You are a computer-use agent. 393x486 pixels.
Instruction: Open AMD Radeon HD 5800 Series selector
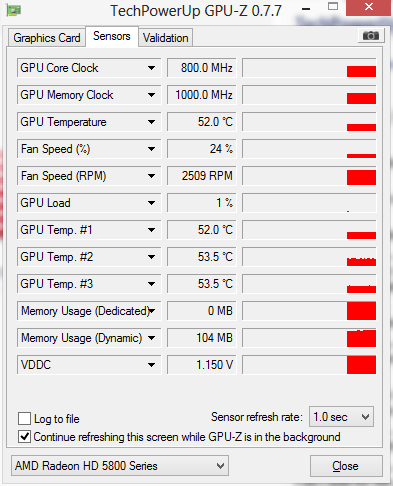tap(120, 466)
